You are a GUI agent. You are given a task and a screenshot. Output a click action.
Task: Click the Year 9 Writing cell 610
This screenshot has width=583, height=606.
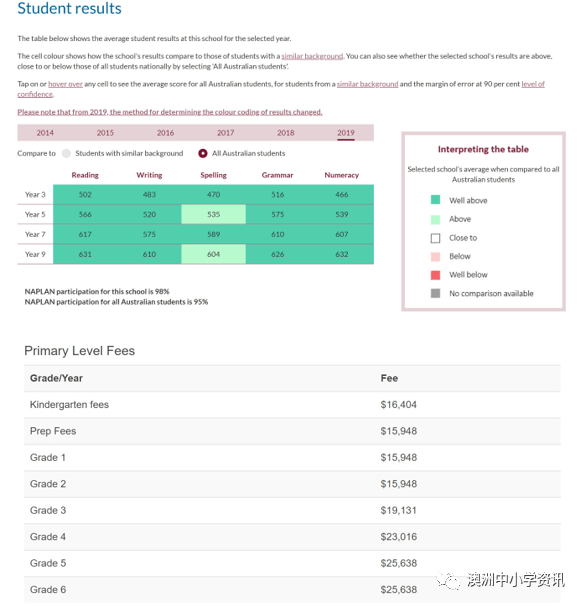pos(149,254)
